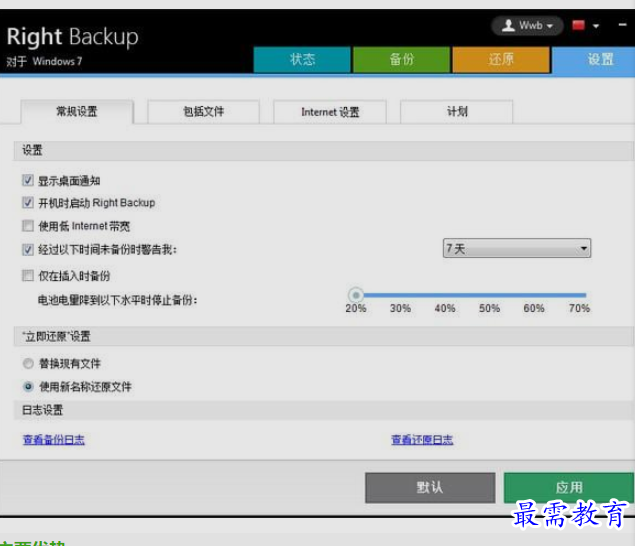
Task: Open the green 备份 backup tab
Action: tap(401, 60)
